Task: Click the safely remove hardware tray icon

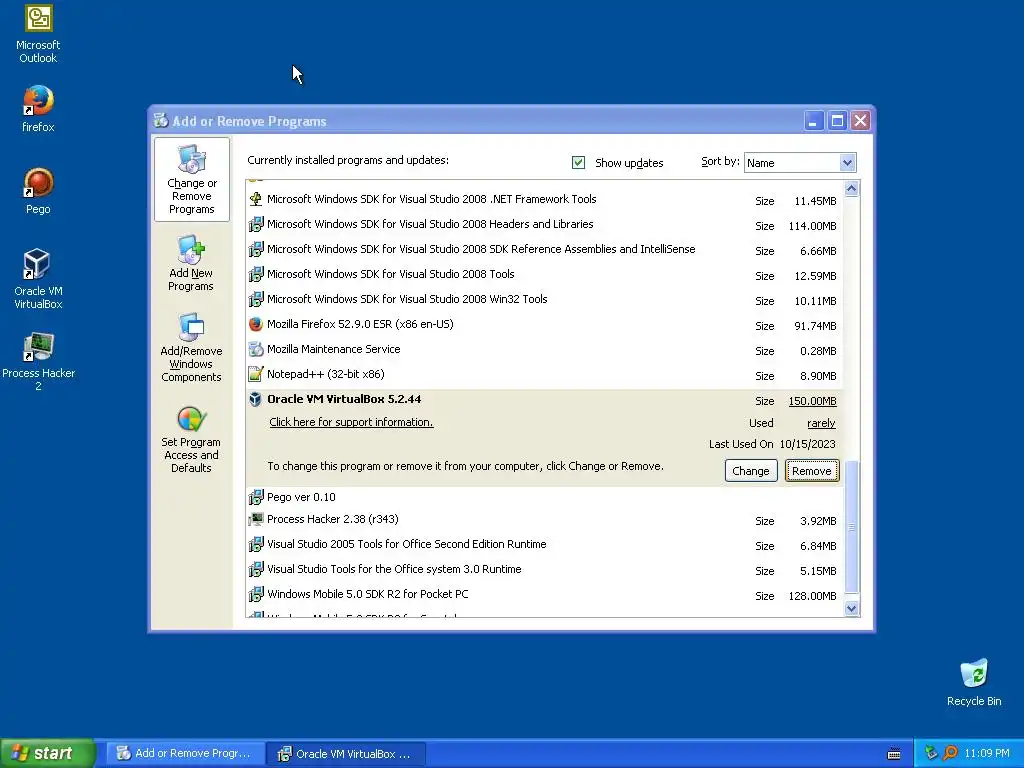Action: (x=931, y=753)
